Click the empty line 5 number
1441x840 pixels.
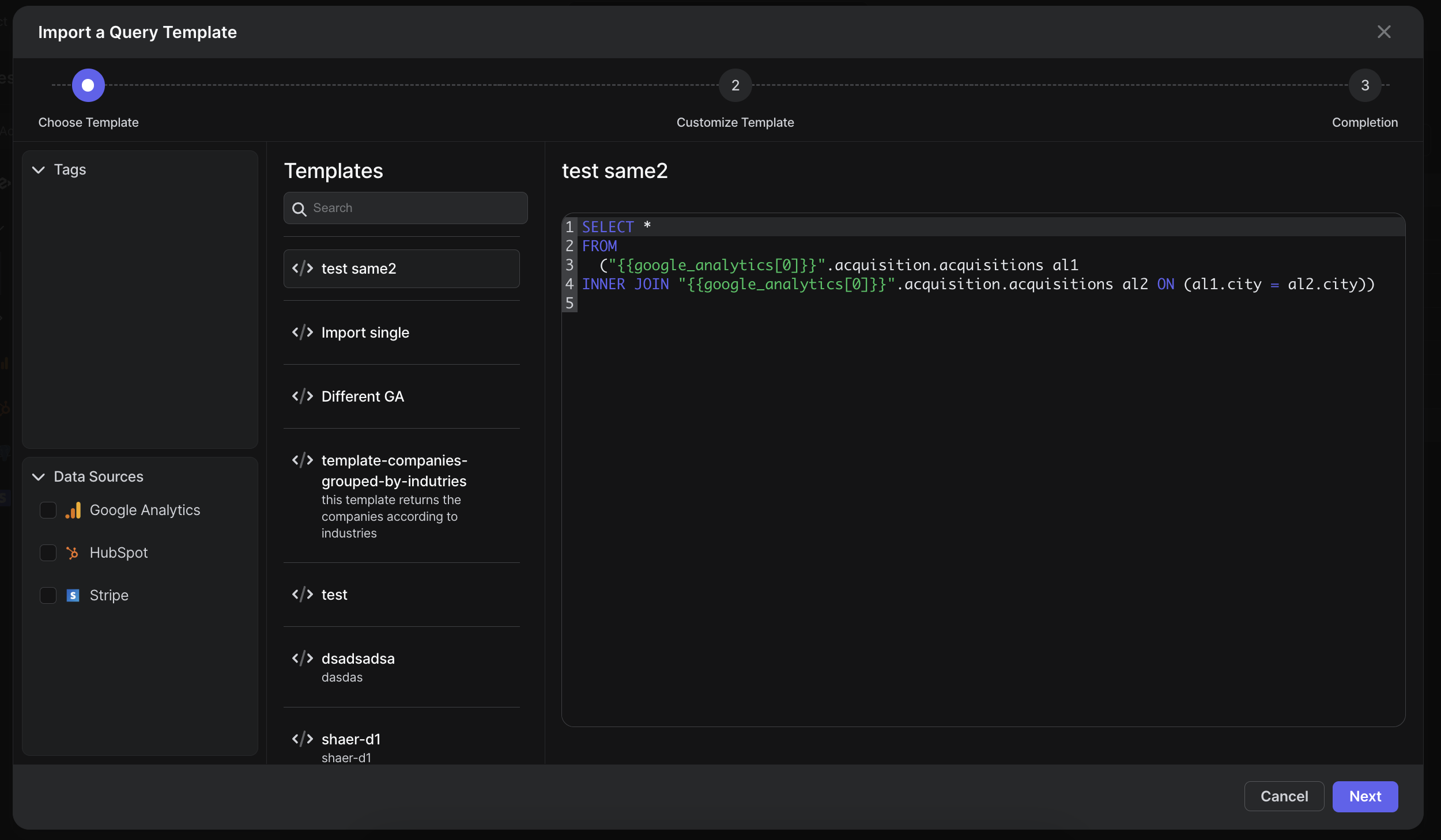click(569, 303)
